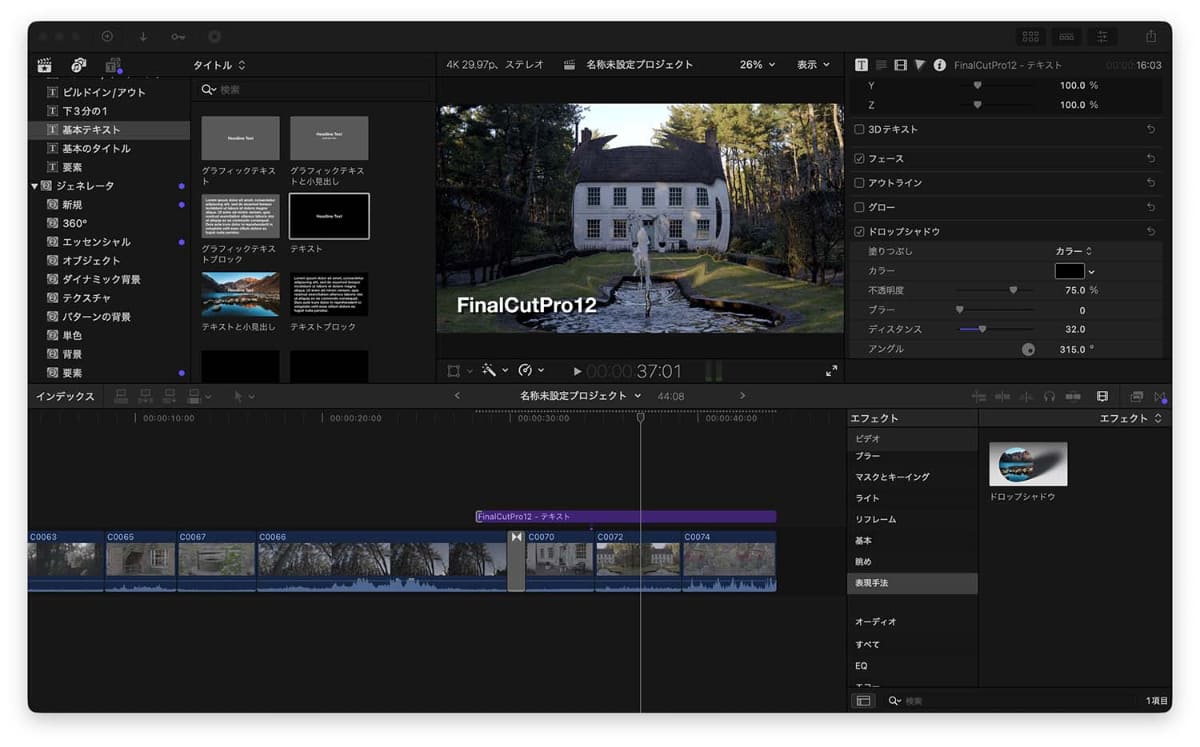1200x747 pixels.
Task: Show the effects browser icon
Action: click(x=1137, y=397)
